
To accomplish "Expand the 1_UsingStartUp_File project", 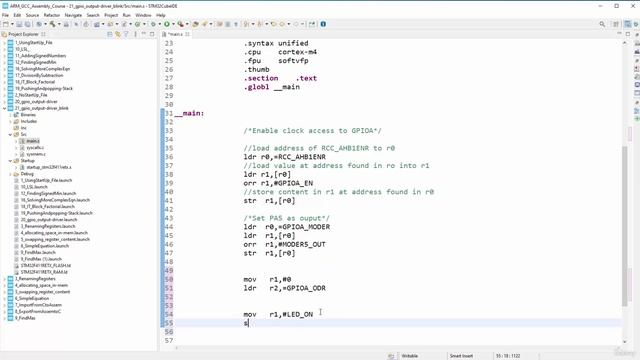I will pyautogui.click(x=4, y=42).
